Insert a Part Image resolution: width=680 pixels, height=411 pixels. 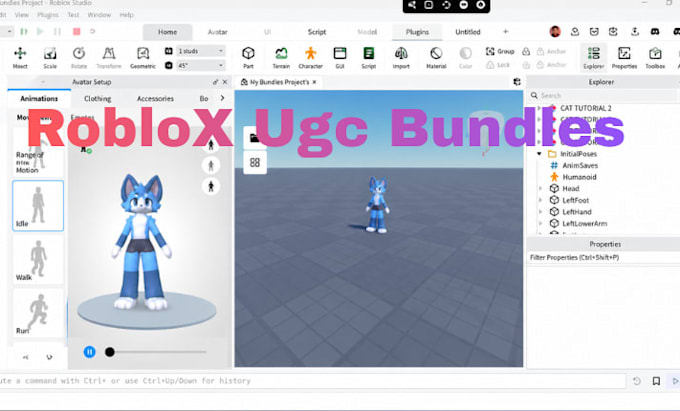tap(248, 58)
